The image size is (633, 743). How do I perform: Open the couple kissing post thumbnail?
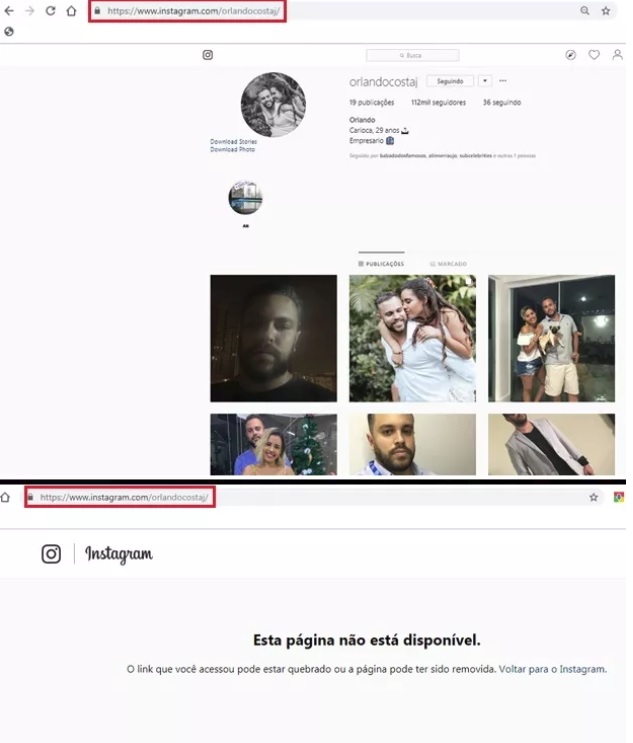412,338
